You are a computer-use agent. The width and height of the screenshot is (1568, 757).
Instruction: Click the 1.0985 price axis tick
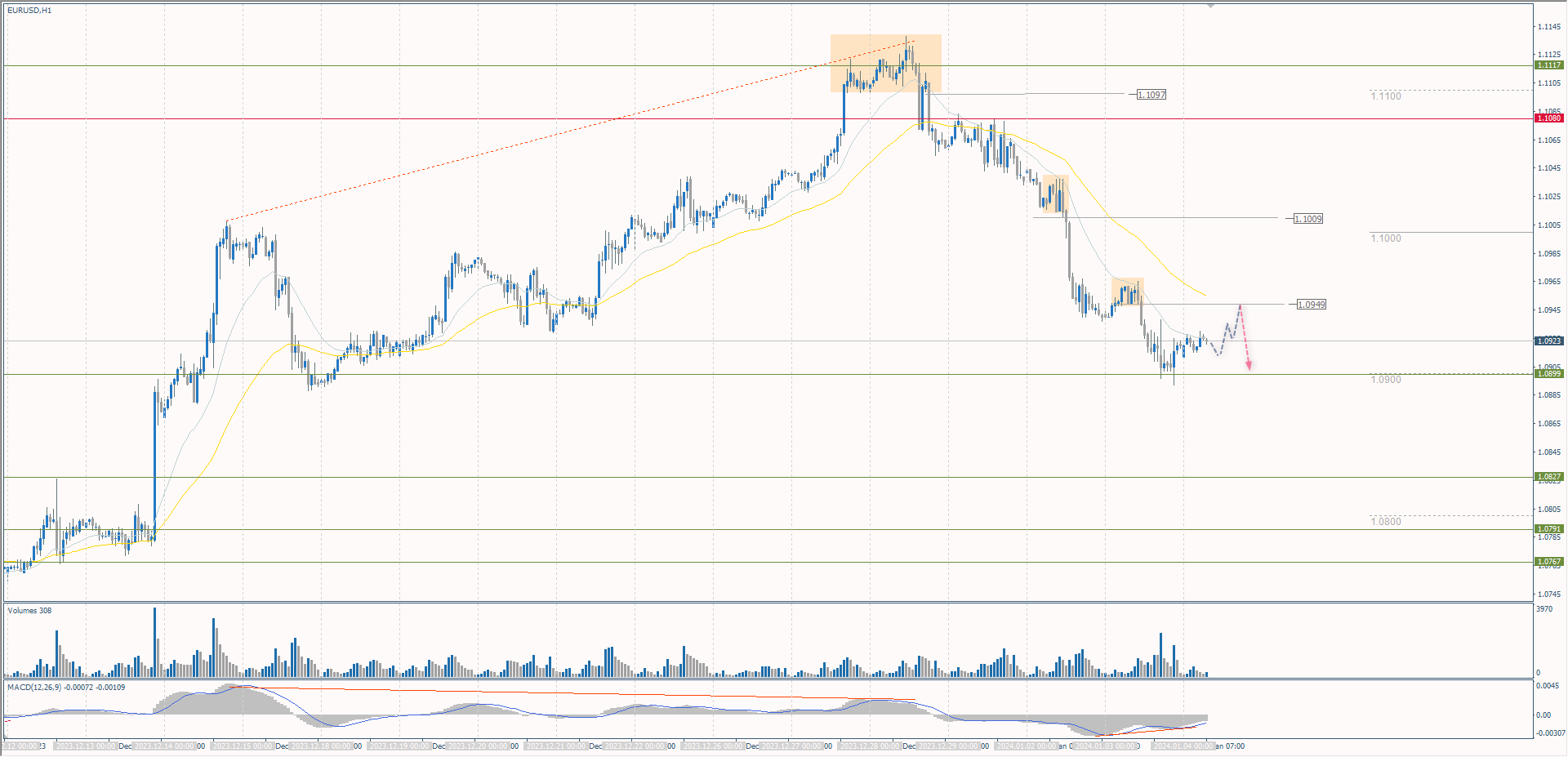point(1549,254)
